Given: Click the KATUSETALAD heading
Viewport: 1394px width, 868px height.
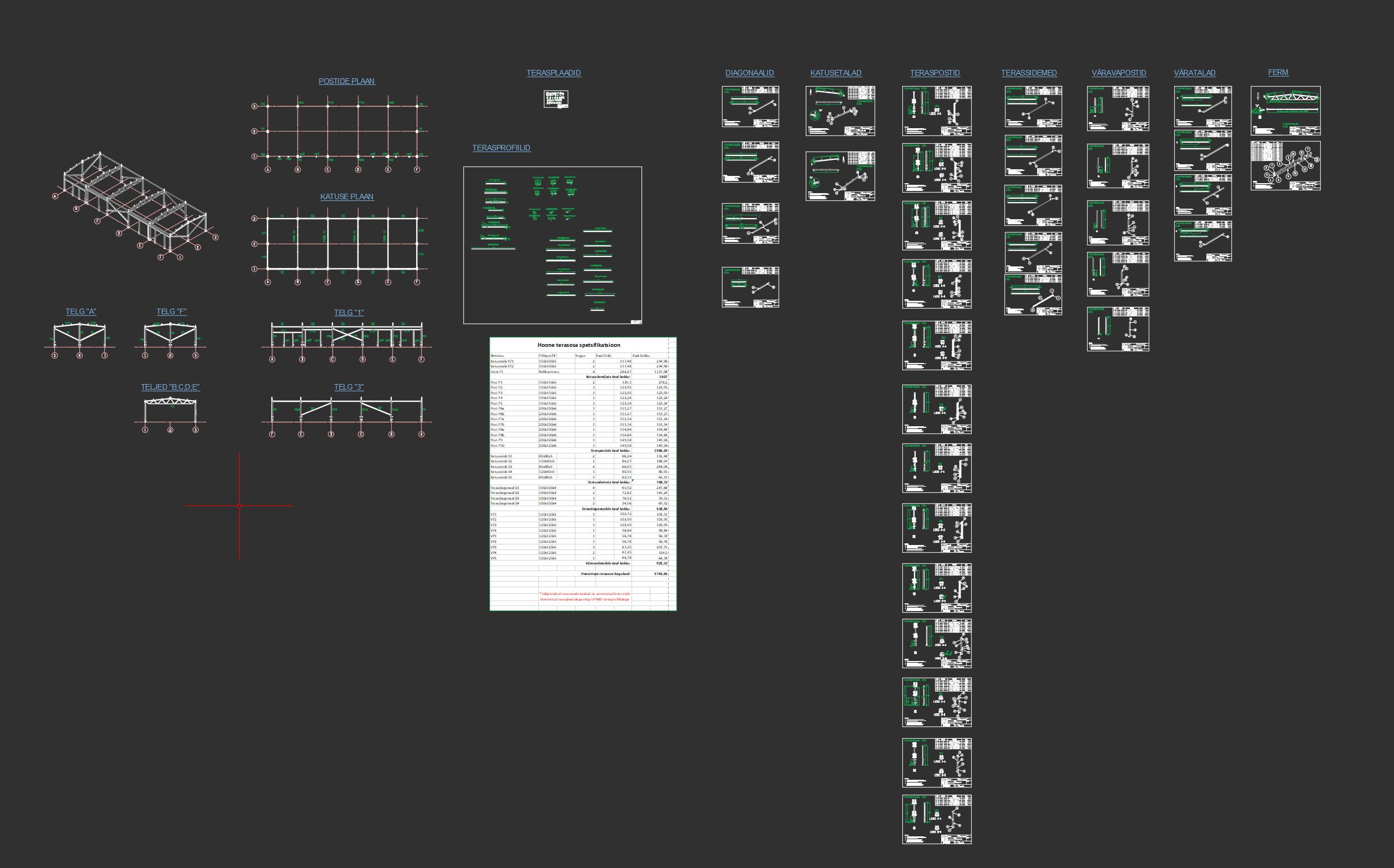Looking at the screenshot, I should point(835,73).
